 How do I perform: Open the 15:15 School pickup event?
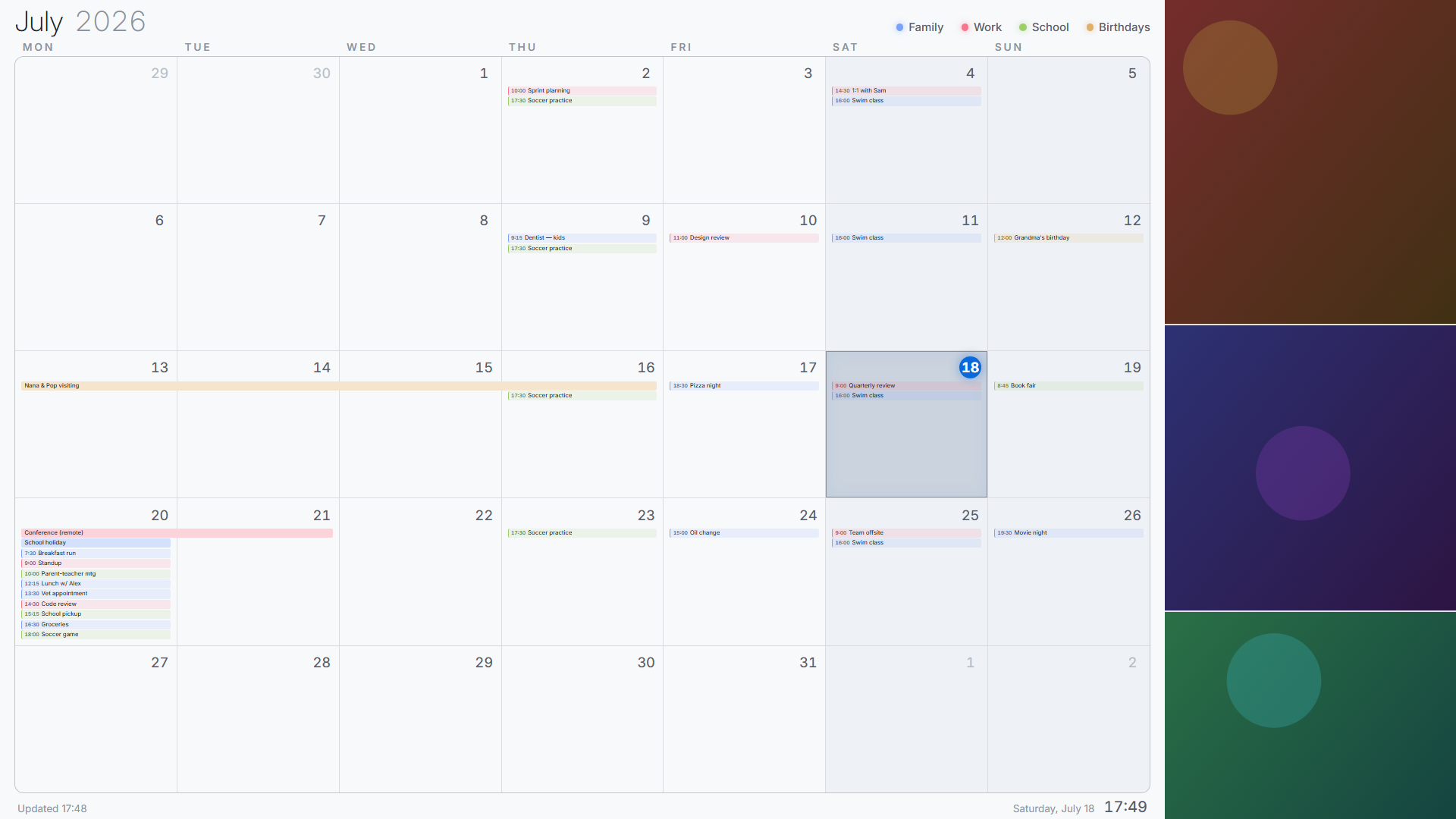point(96,614)
